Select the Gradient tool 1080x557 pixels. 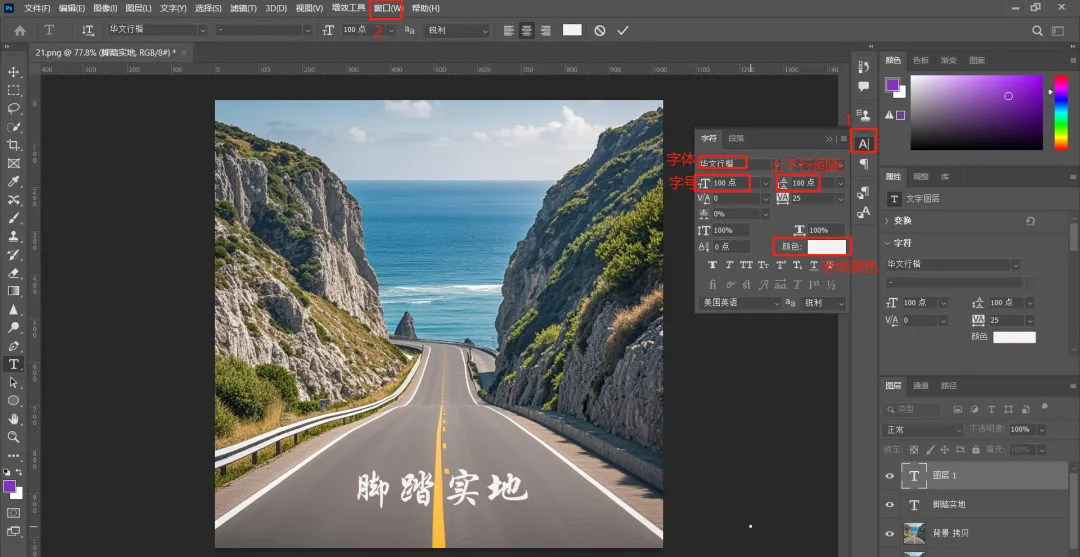pyautogui.click(x=13, y=291)
